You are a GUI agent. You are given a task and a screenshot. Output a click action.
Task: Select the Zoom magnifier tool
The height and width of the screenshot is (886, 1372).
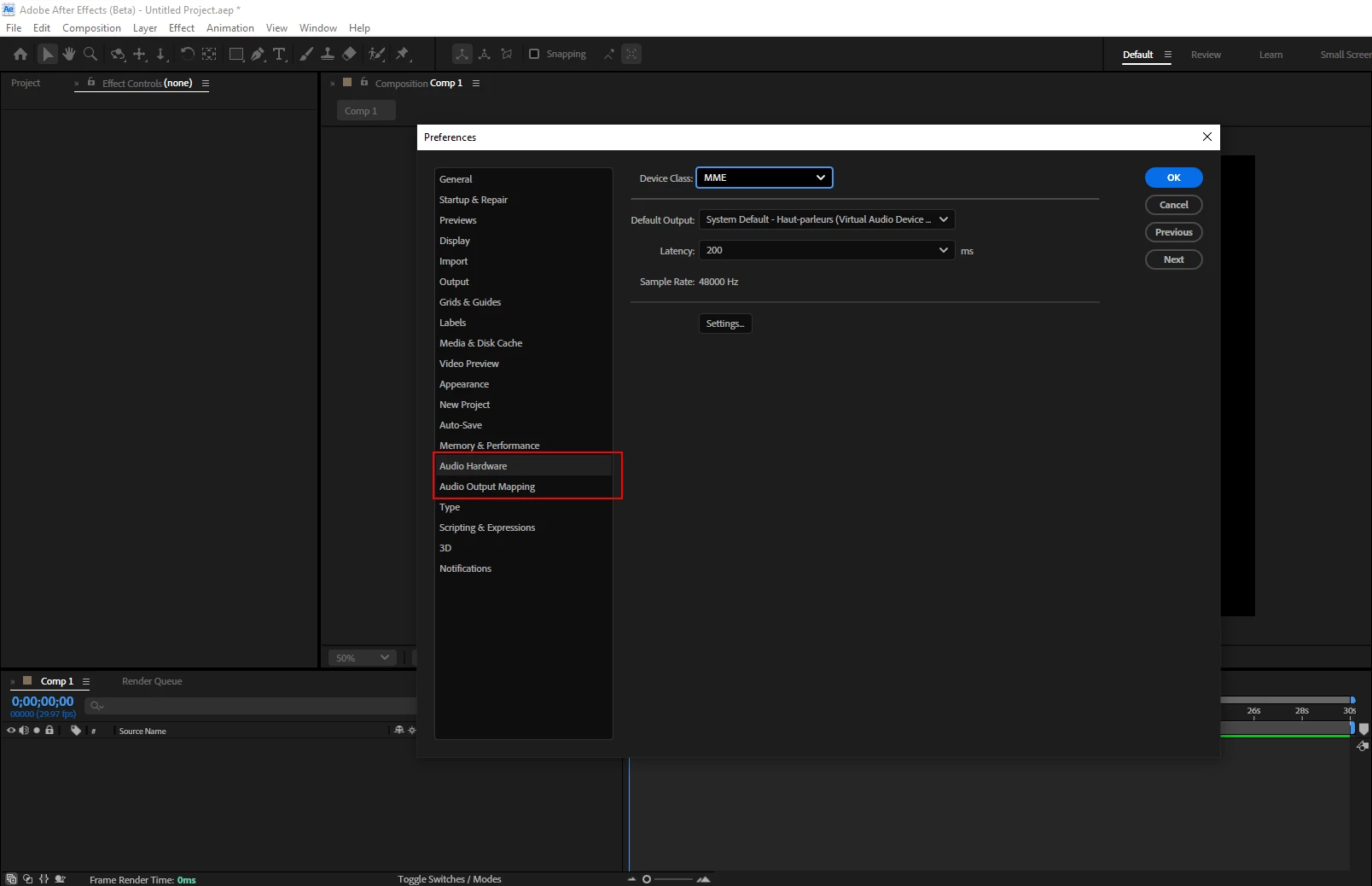[90, 54]
